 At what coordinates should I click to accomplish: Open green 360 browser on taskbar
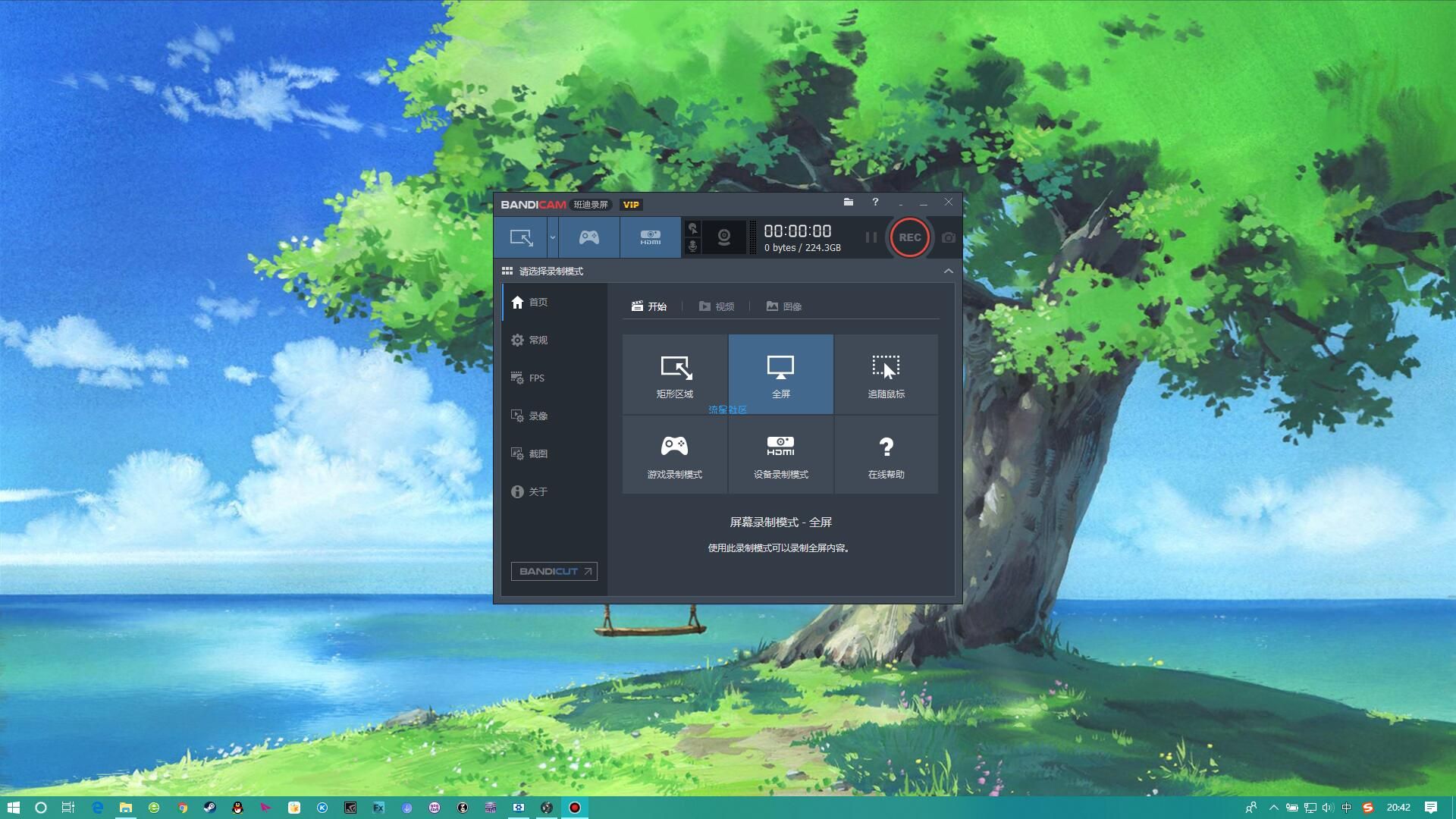coord(154,808)
